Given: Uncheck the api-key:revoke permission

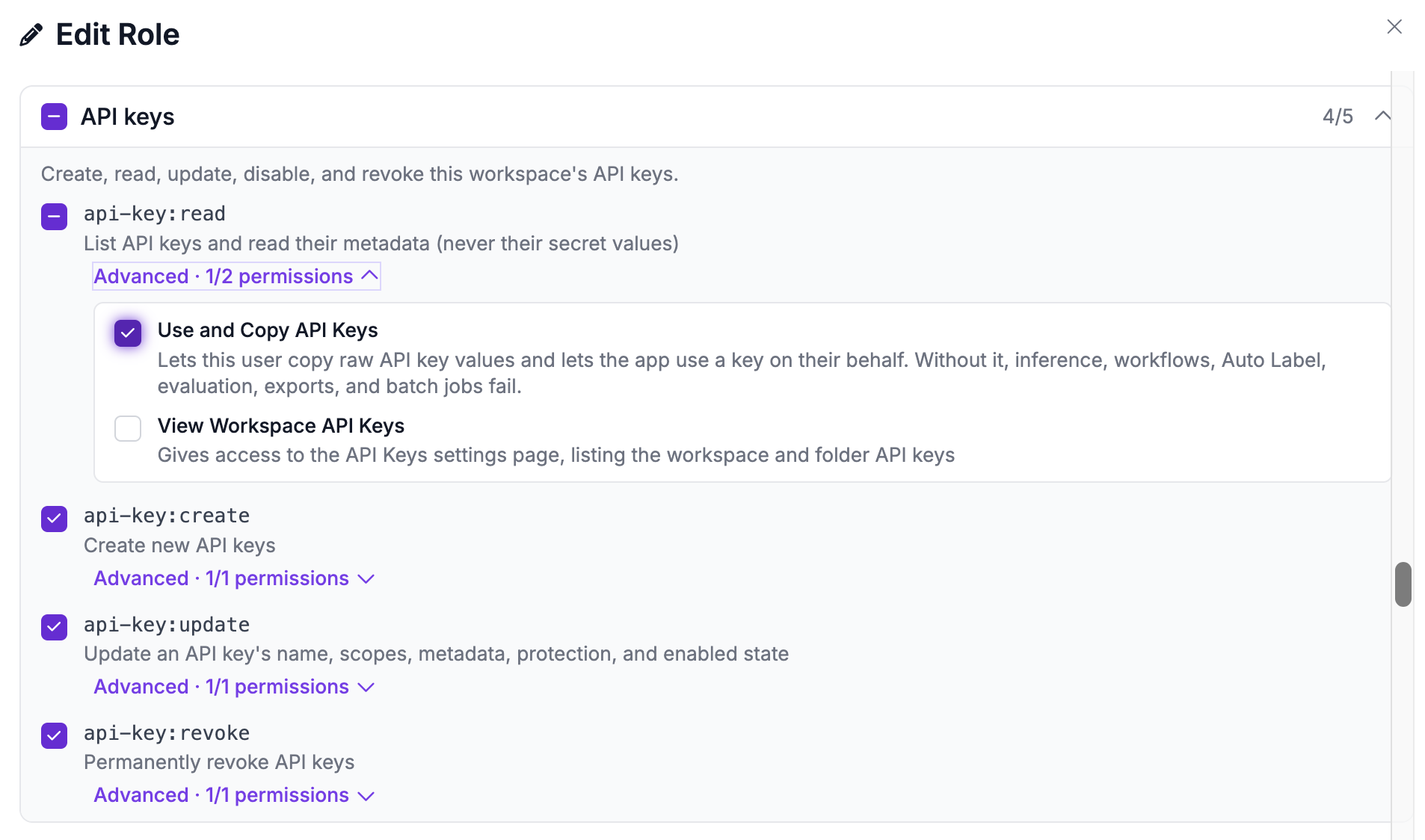Looking at the screenshot, I should [x=54, y=735].
